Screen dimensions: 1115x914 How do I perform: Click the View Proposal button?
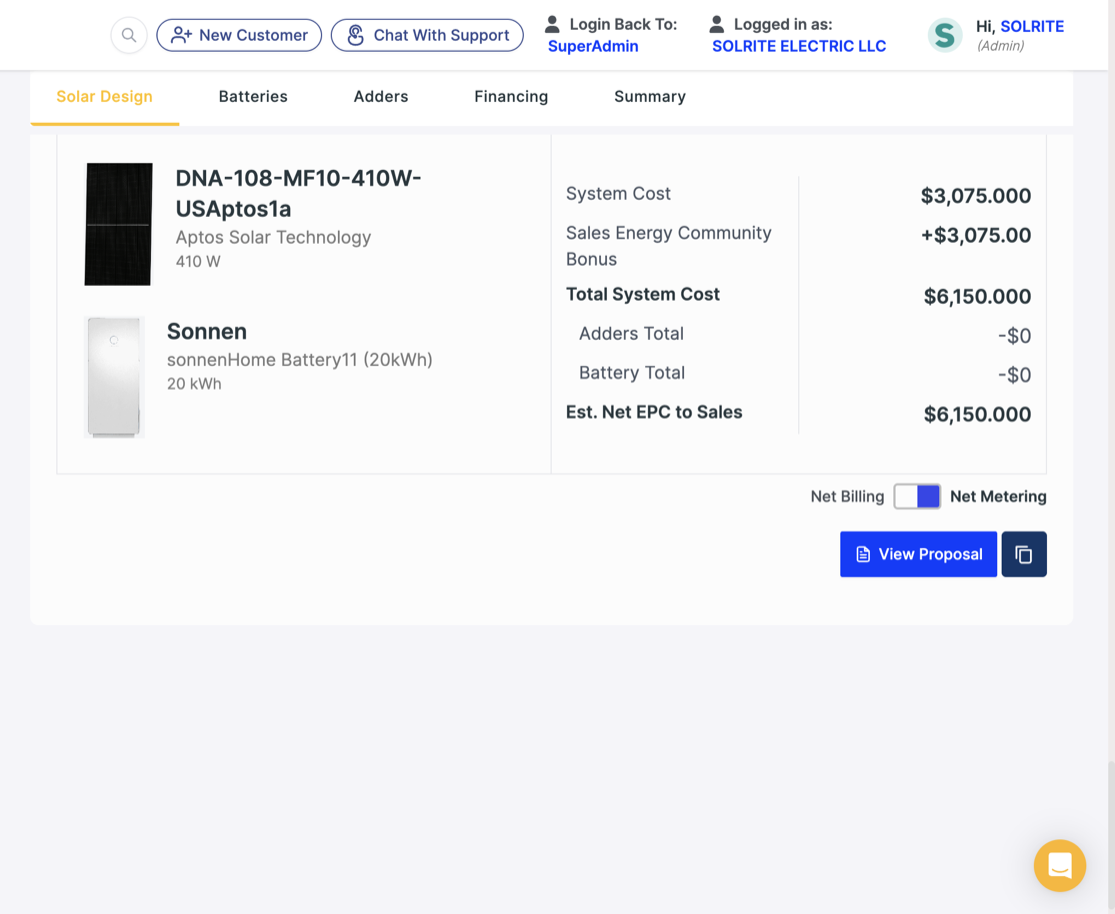[x=918, y=554]
